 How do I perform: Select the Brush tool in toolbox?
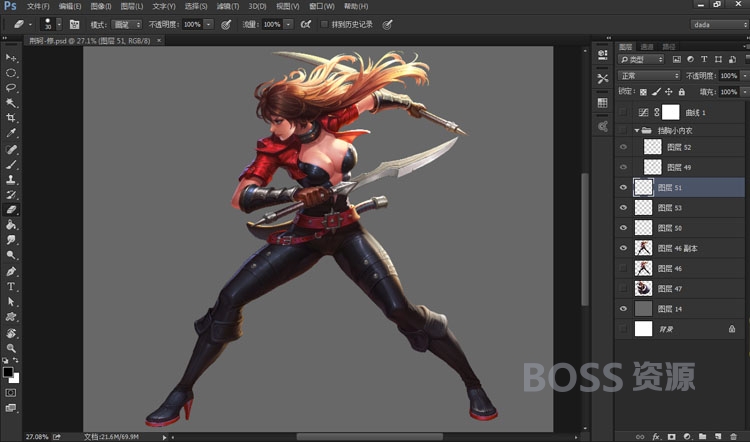(x=11, y=165)
